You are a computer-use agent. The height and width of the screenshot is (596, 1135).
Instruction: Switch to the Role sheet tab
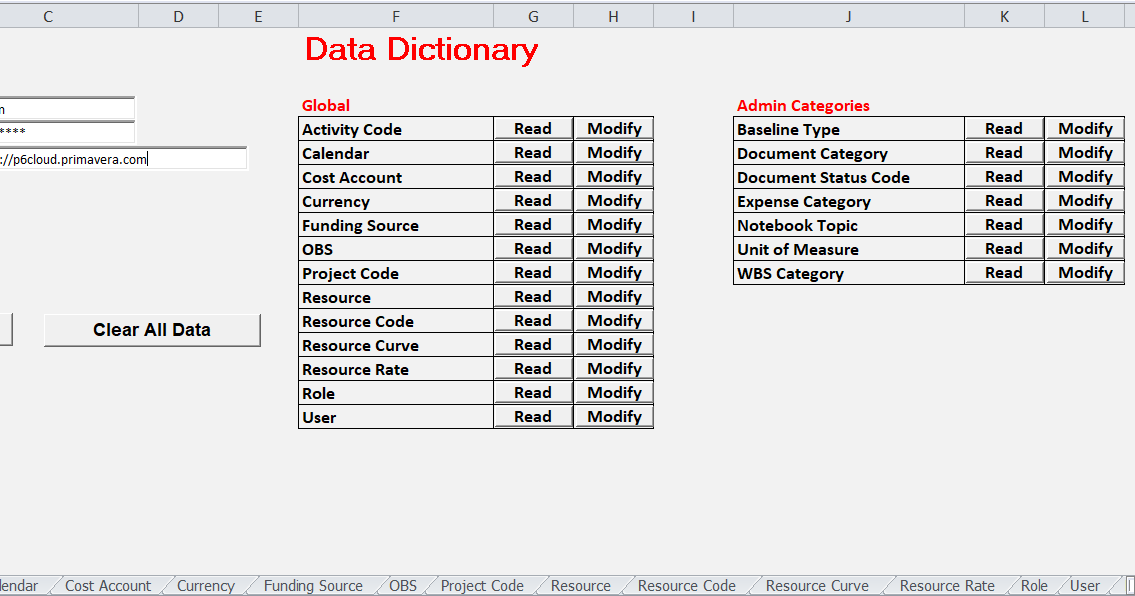[x=1034, y=585]
